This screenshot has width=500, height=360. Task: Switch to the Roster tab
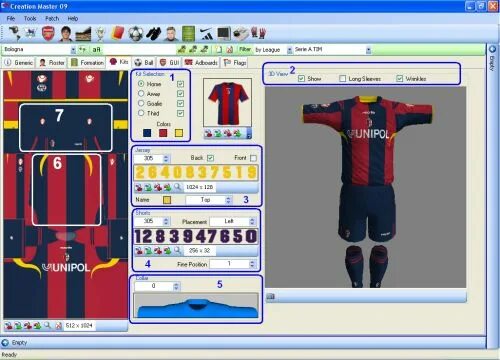pyautogui.click(x=52, y=63)
